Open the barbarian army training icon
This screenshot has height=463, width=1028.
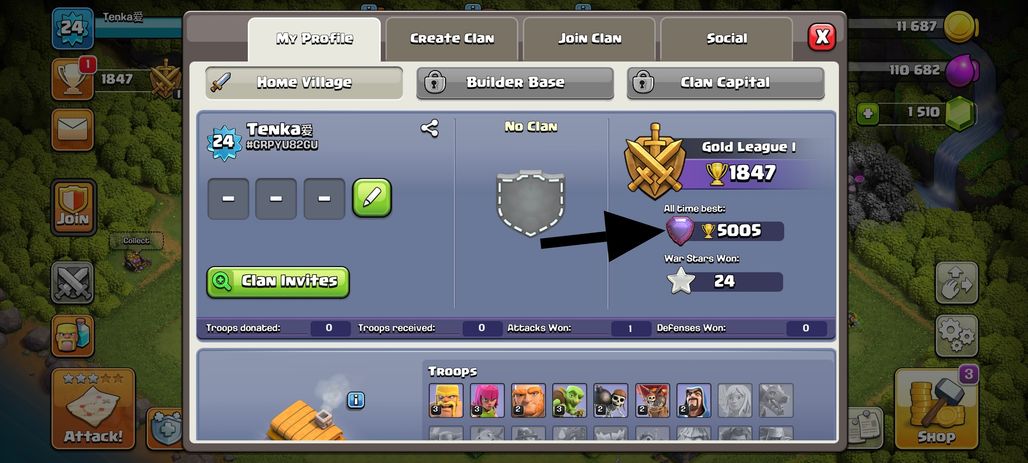(x=72, y=336)
